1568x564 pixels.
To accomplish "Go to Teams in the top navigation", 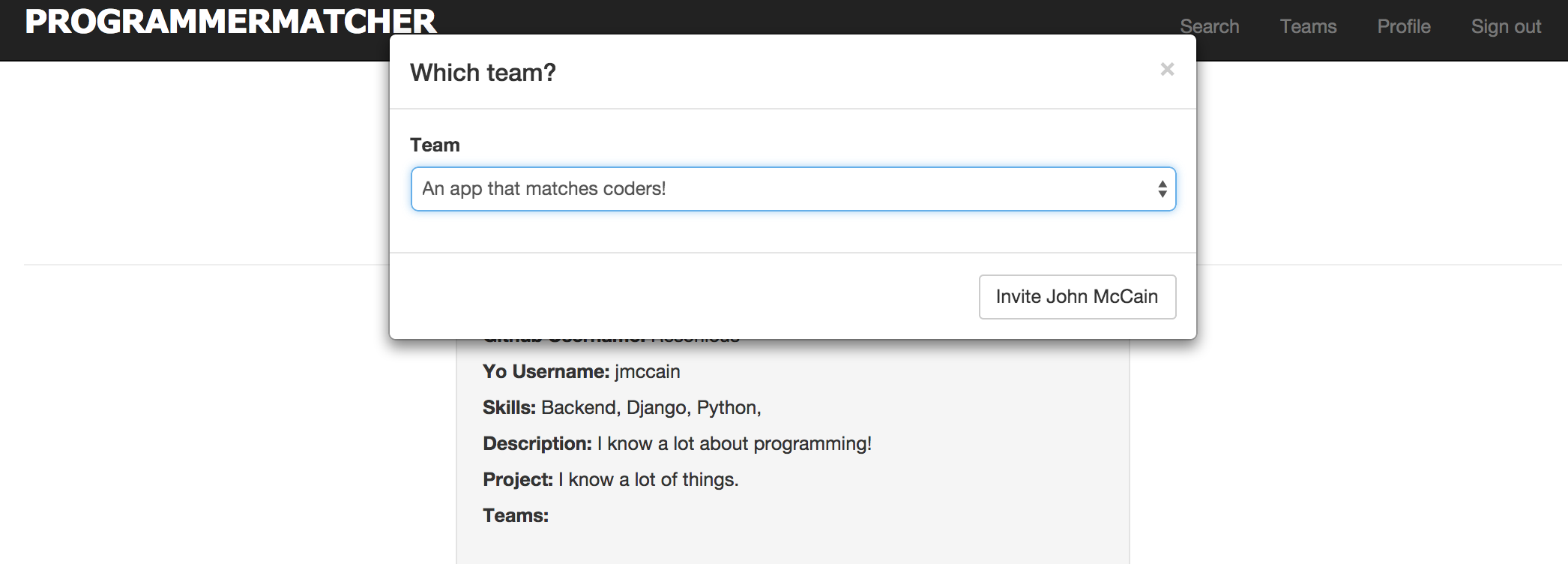I will coord(1308,27).
